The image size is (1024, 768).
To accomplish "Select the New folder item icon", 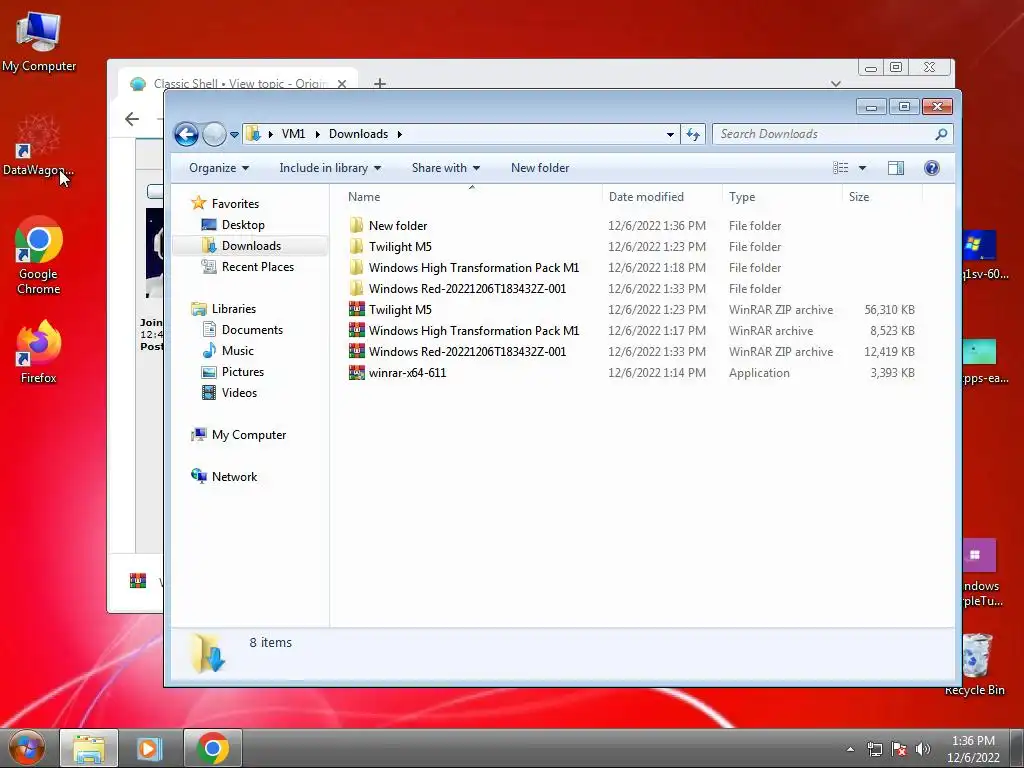I will [x=356, y=225].
